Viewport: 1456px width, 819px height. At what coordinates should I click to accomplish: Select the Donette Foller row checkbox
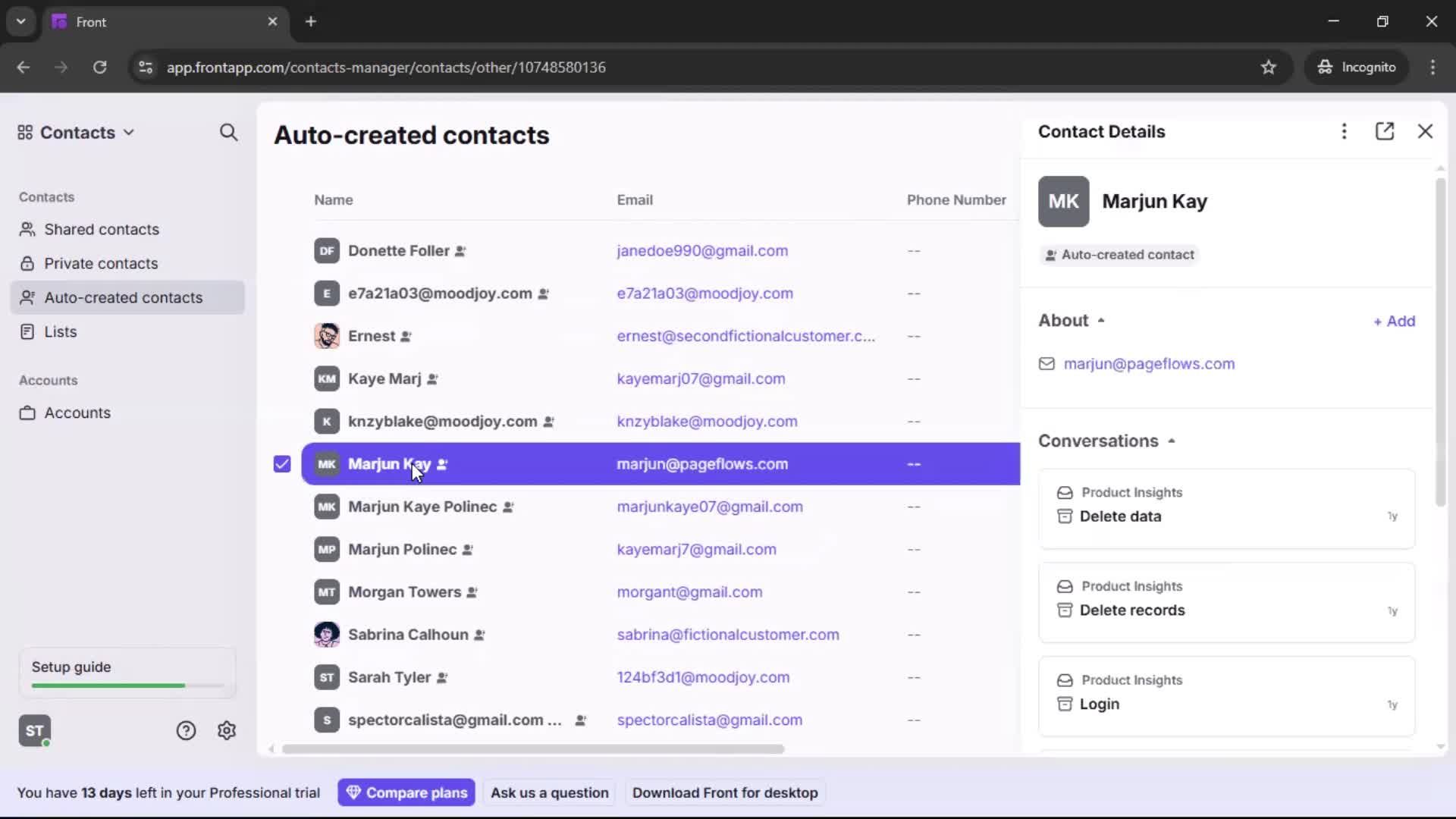pyautogui.click(x=281, y=250)
